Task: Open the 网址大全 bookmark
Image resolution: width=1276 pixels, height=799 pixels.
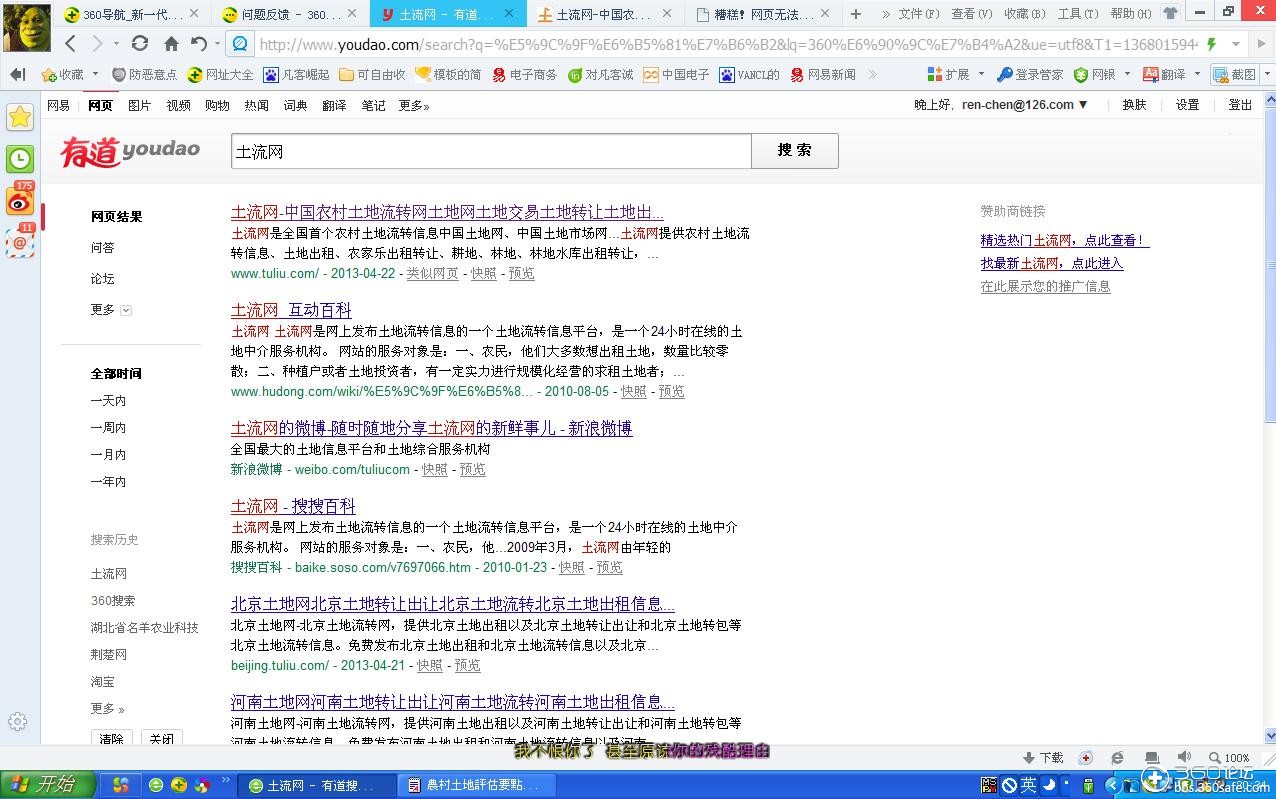Action: (220, 75)
